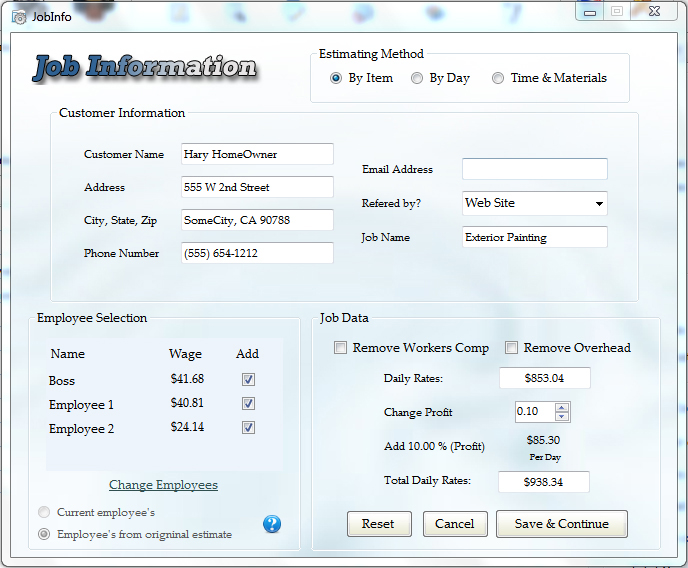Image resolution: width=688 pixels, height=568 pixels.
Task: Choose Time & Materials estimating method
Action: [x=498, y=78]
